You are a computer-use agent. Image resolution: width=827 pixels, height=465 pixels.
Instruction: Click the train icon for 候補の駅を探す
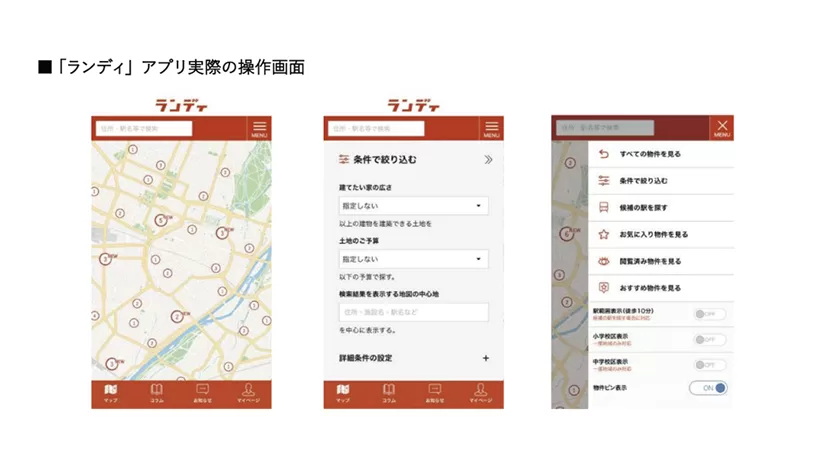click(603, 208)
